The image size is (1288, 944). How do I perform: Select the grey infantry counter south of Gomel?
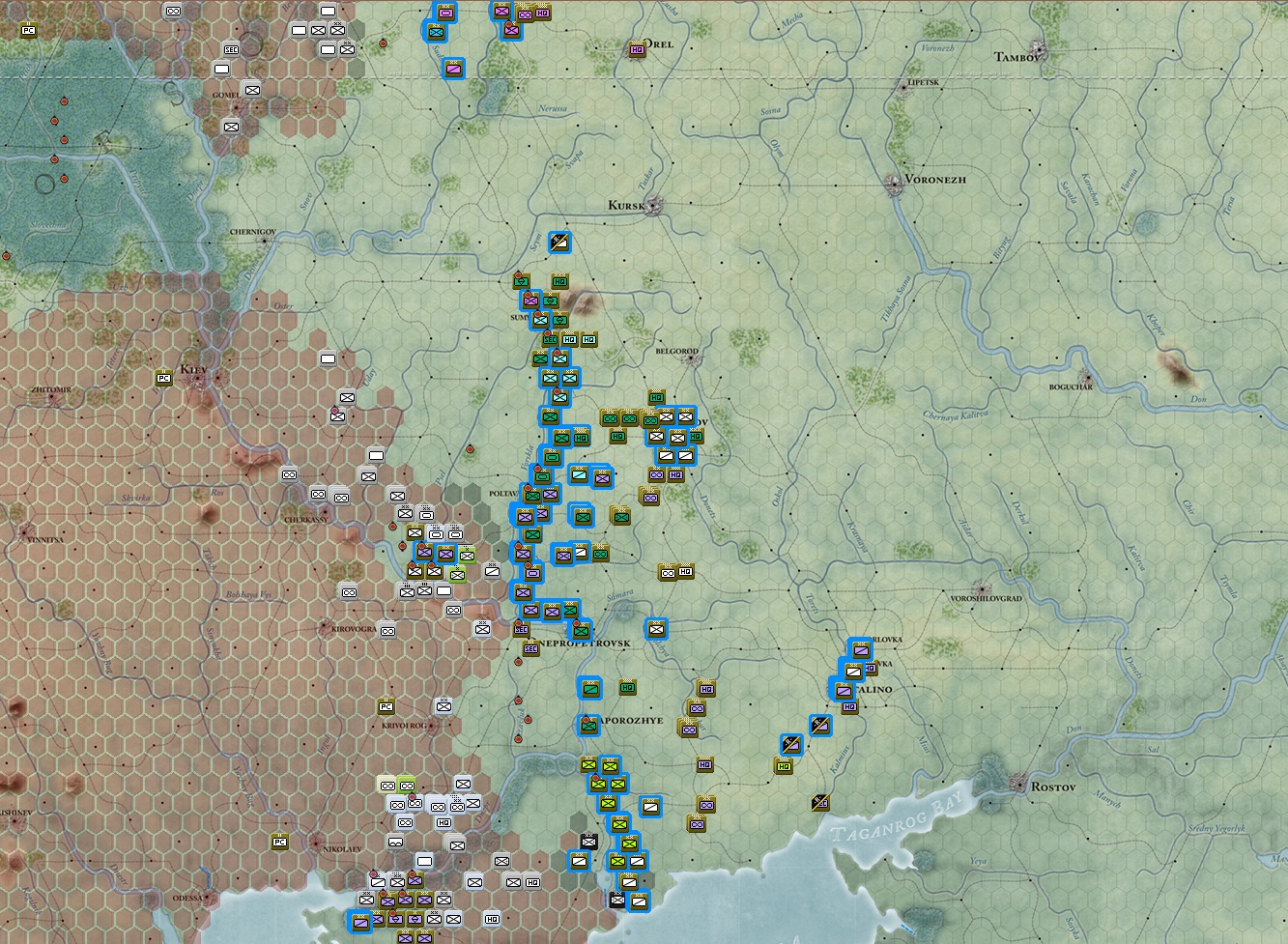(x=231, y=127)
